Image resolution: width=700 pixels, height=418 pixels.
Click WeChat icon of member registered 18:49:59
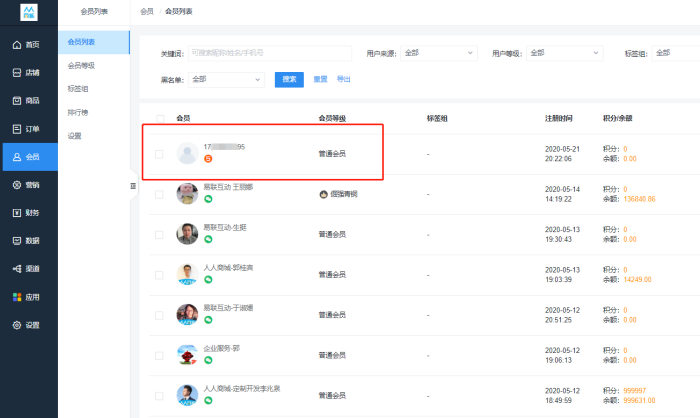pyautogui.click(x=208, y=400)
